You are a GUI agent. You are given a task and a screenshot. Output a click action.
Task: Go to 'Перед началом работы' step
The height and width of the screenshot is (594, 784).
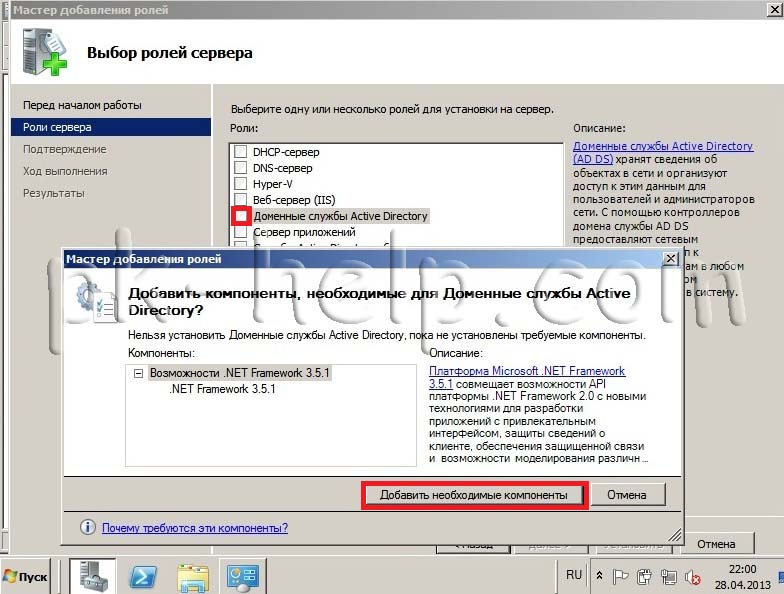82,105
